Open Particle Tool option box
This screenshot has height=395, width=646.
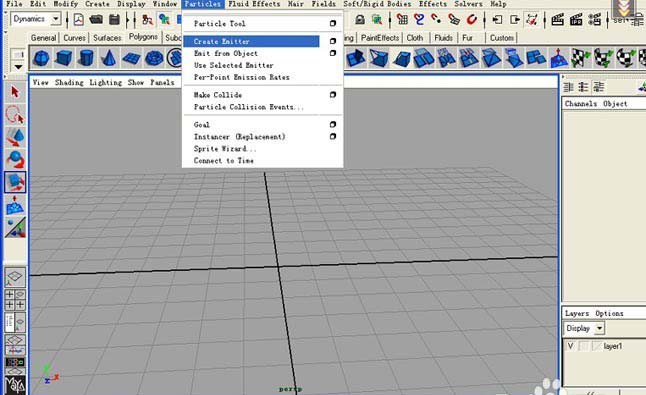pos(333,23)
